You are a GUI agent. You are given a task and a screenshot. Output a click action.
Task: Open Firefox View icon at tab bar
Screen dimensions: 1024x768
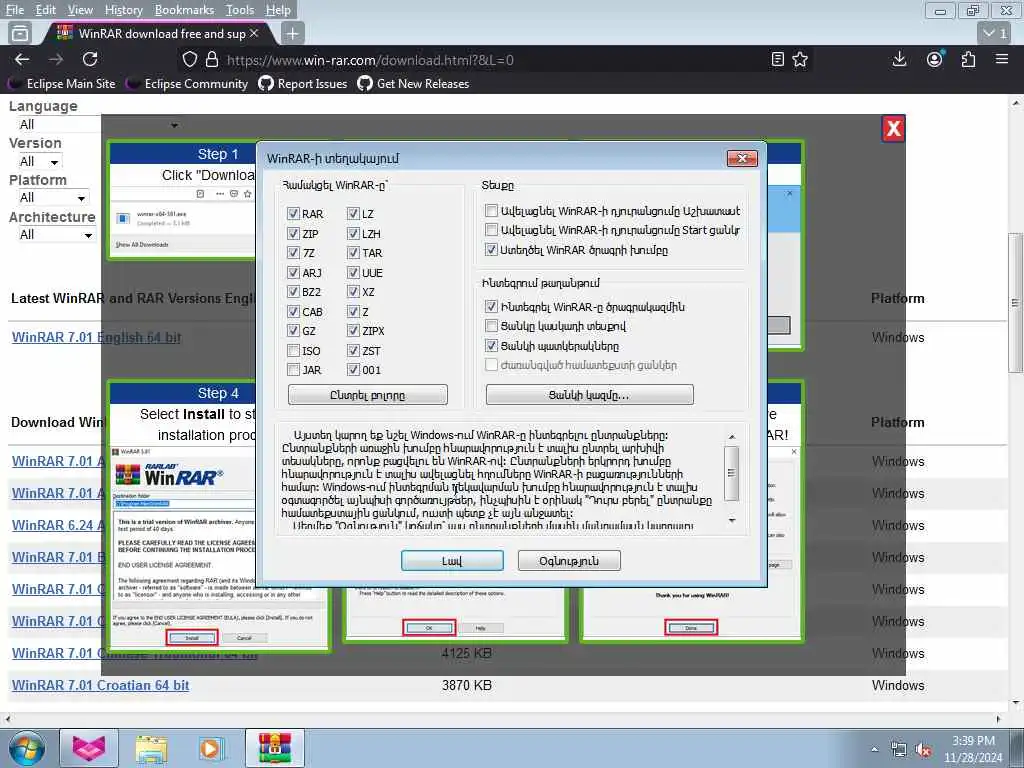[x=20, y=33]
